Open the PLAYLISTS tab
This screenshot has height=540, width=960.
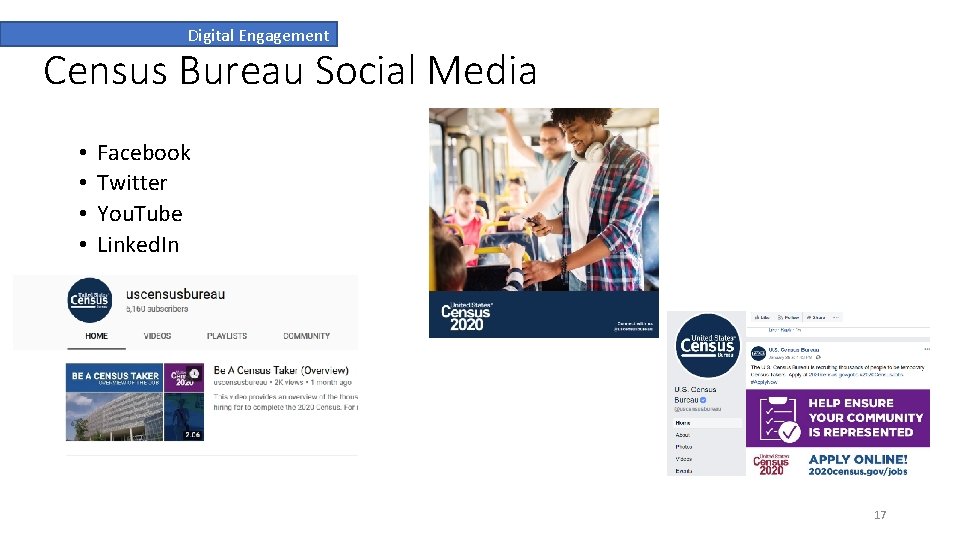point(227,336)
